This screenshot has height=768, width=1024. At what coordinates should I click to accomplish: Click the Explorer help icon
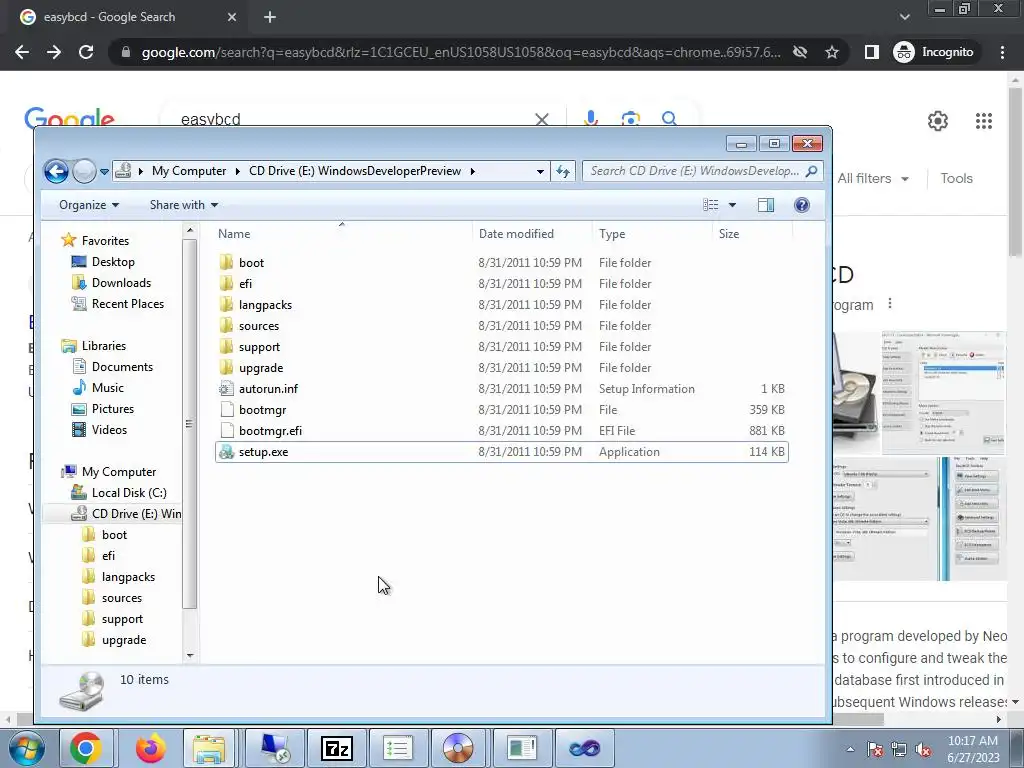pos(801,205)
